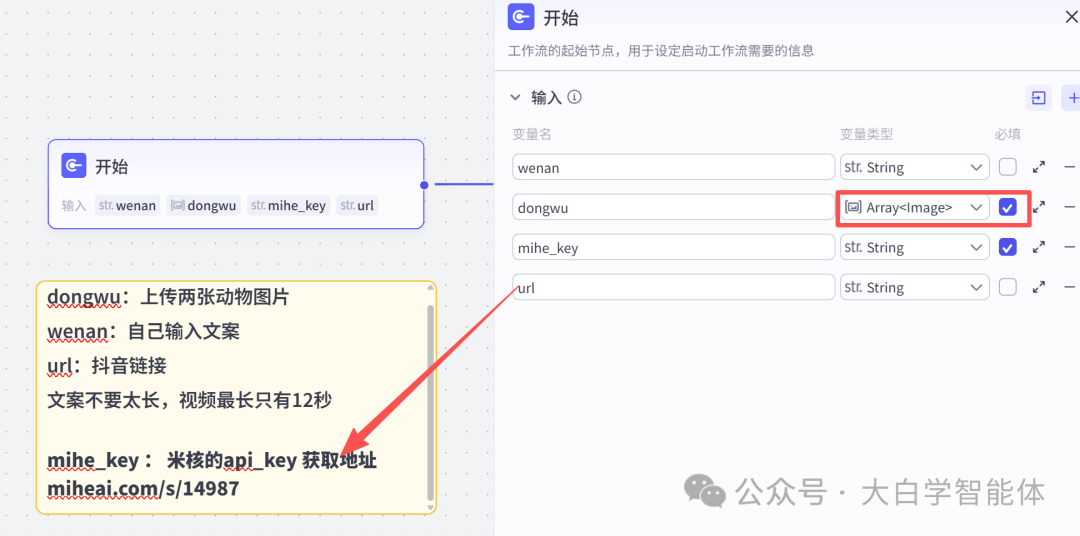Click the mihe_key tag on Start node card
Viewport: 1080px width, 536px height.
click(289, 205)
